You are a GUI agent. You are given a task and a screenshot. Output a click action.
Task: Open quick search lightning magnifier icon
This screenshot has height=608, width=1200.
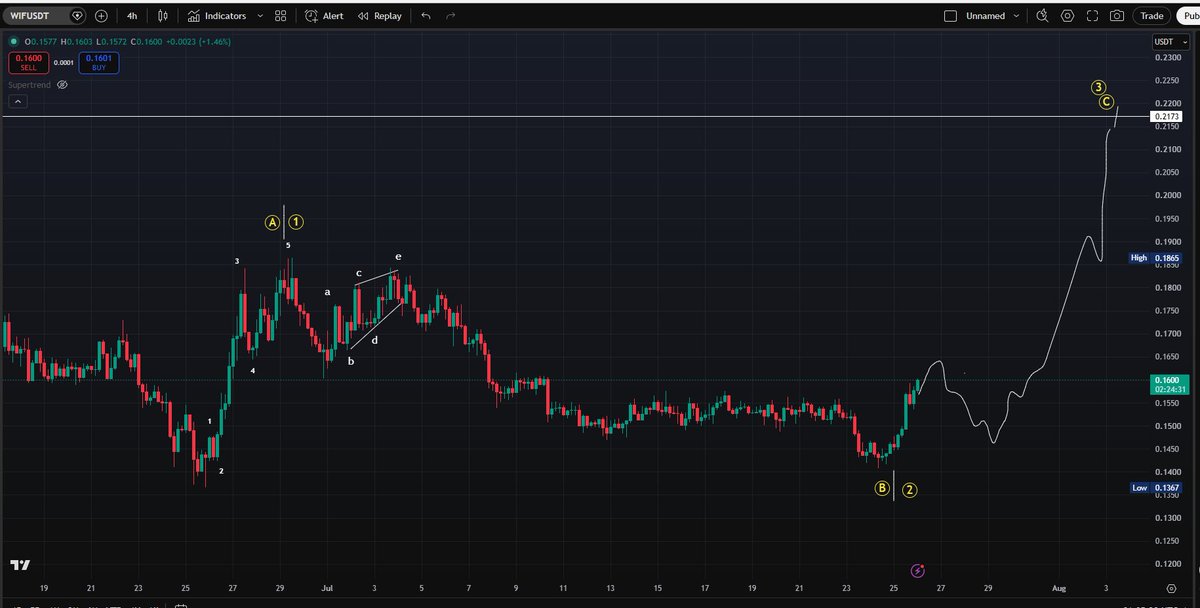click(1043, 16)
